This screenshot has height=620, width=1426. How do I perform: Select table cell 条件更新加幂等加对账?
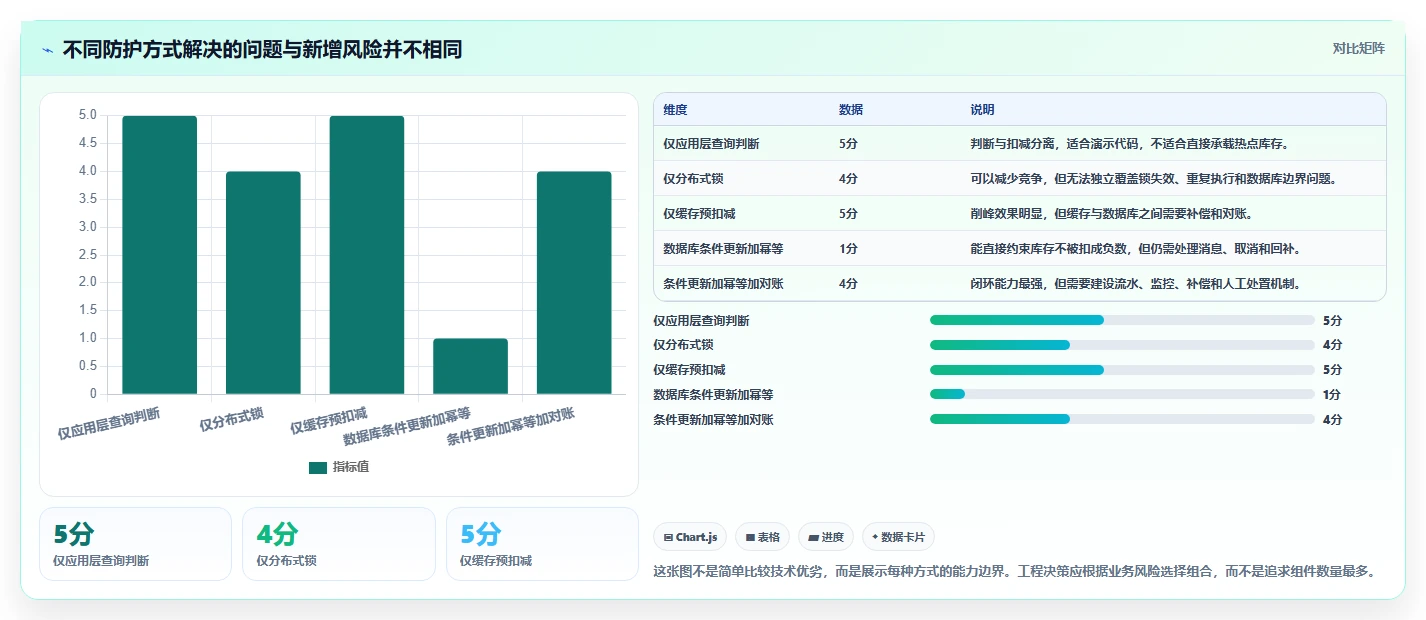point(723,284)
